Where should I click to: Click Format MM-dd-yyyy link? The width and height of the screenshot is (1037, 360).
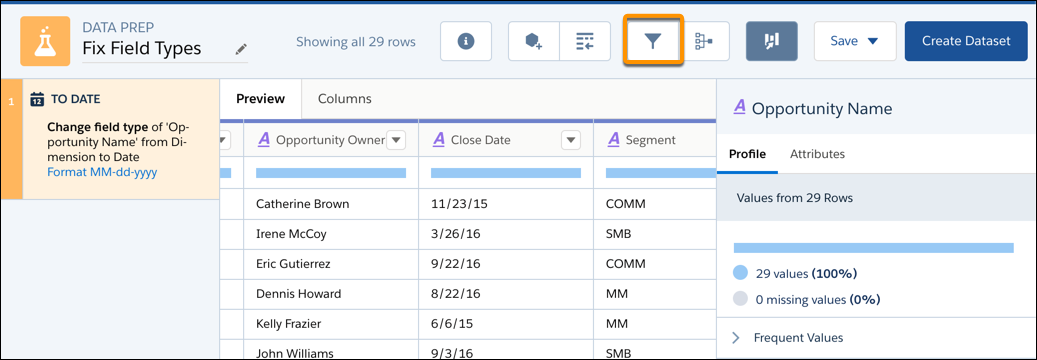102,173
